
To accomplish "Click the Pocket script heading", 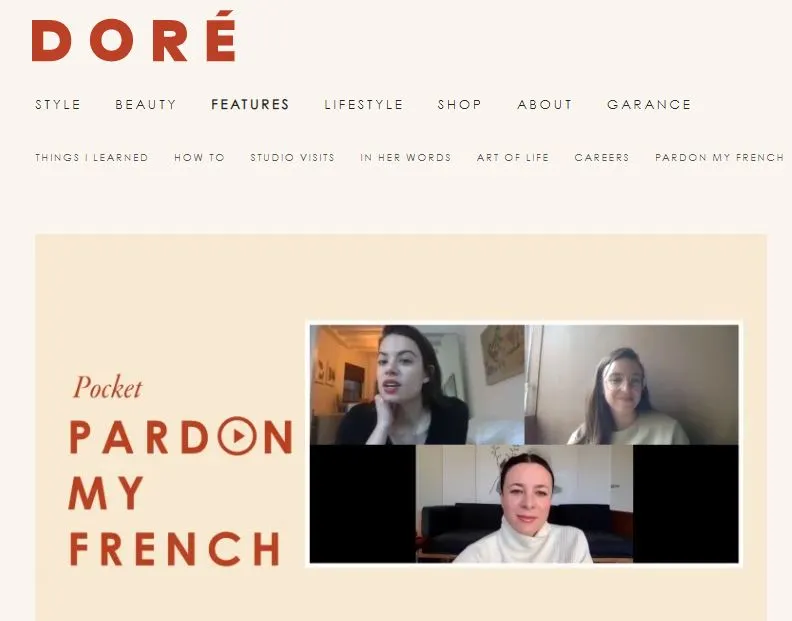I will pos(108,388).
